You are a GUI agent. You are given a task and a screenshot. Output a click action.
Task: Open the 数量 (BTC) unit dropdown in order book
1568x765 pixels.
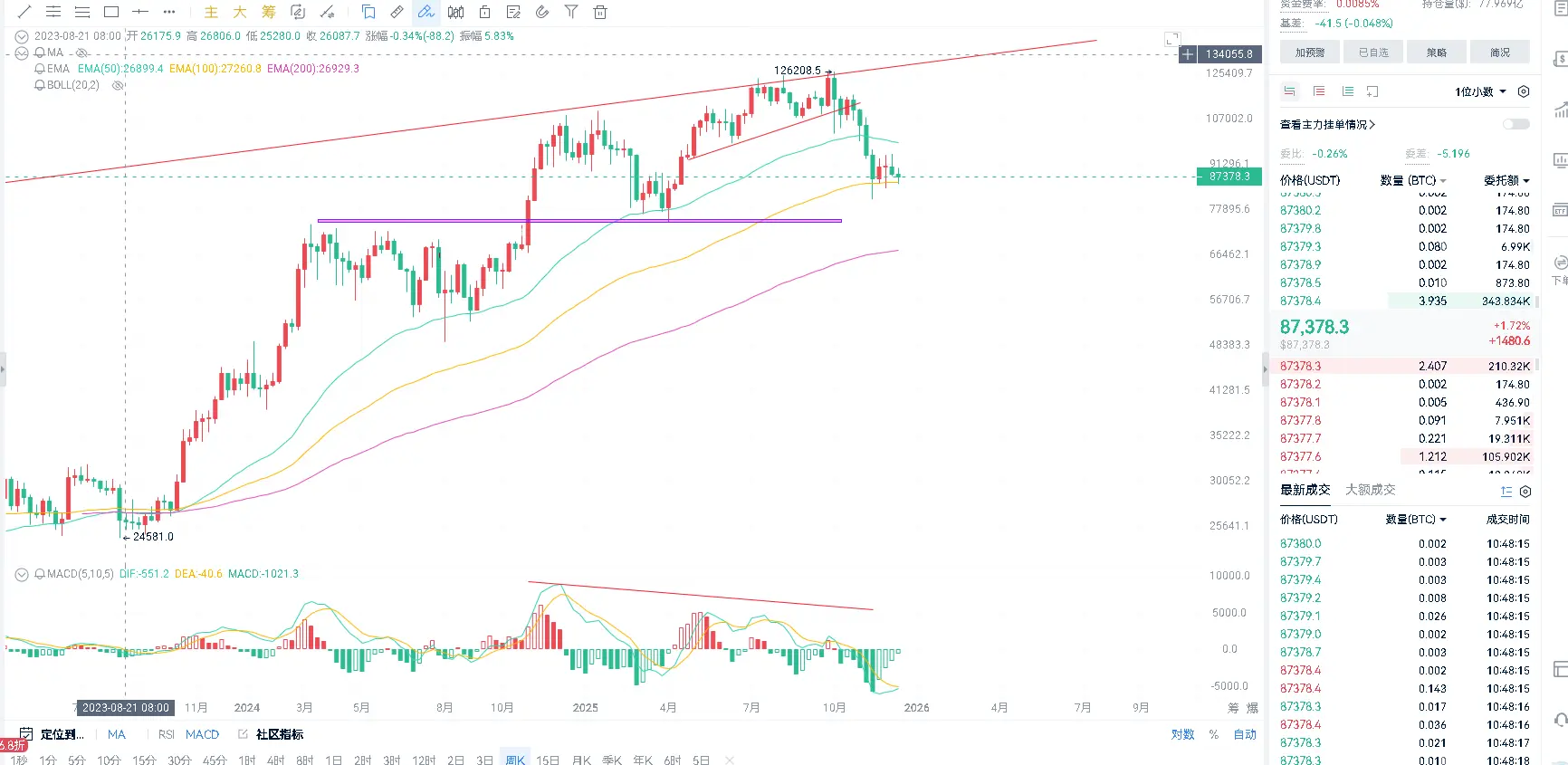tap(1413, 180)
